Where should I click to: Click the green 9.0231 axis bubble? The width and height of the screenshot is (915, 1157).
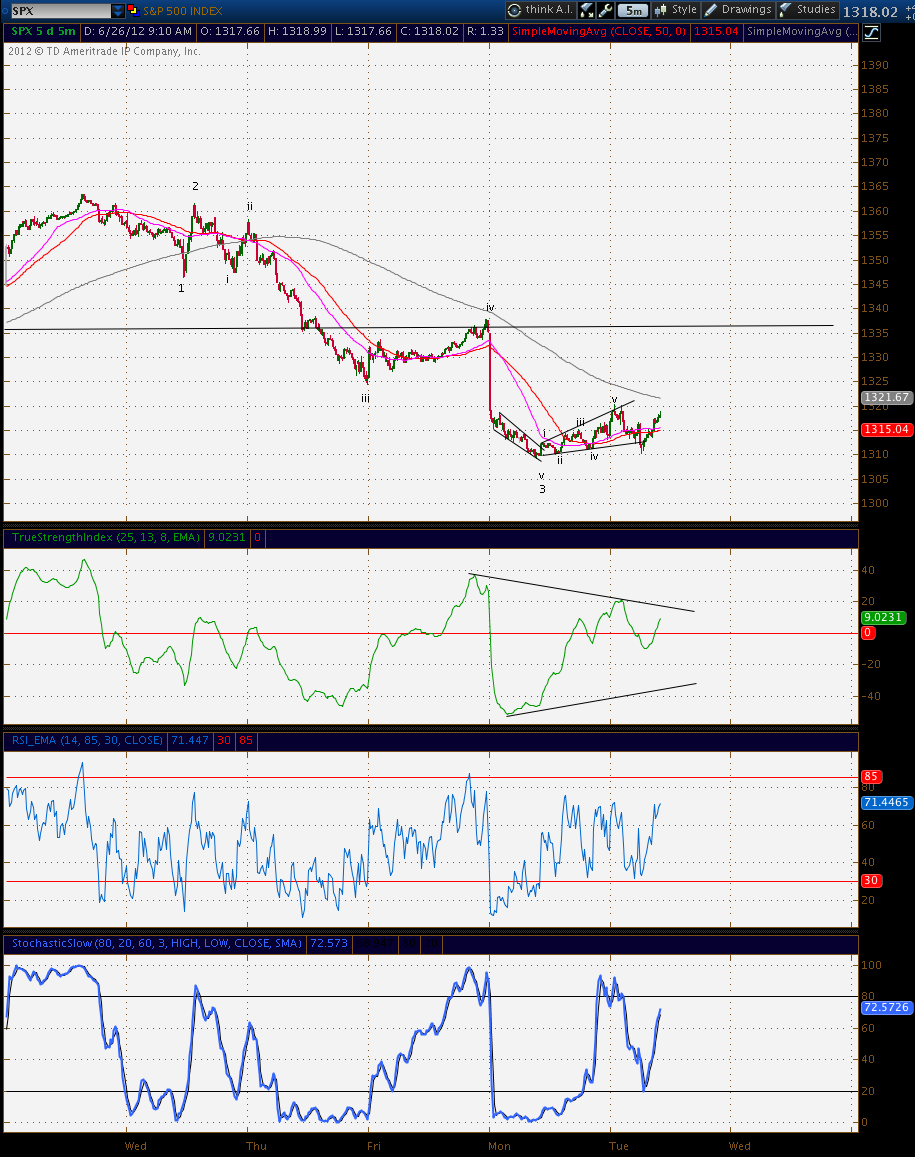pos(883,617)
